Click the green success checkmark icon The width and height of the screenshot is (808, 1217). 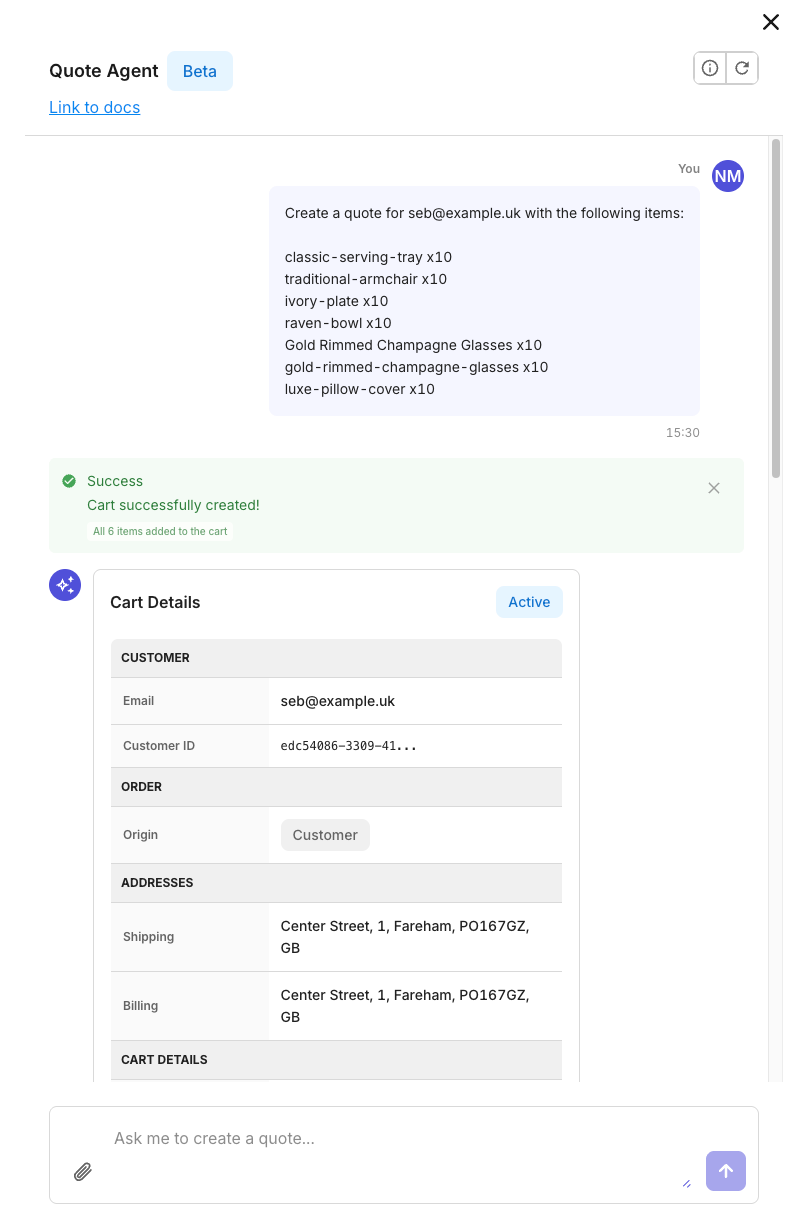click(x=69, y=481)
